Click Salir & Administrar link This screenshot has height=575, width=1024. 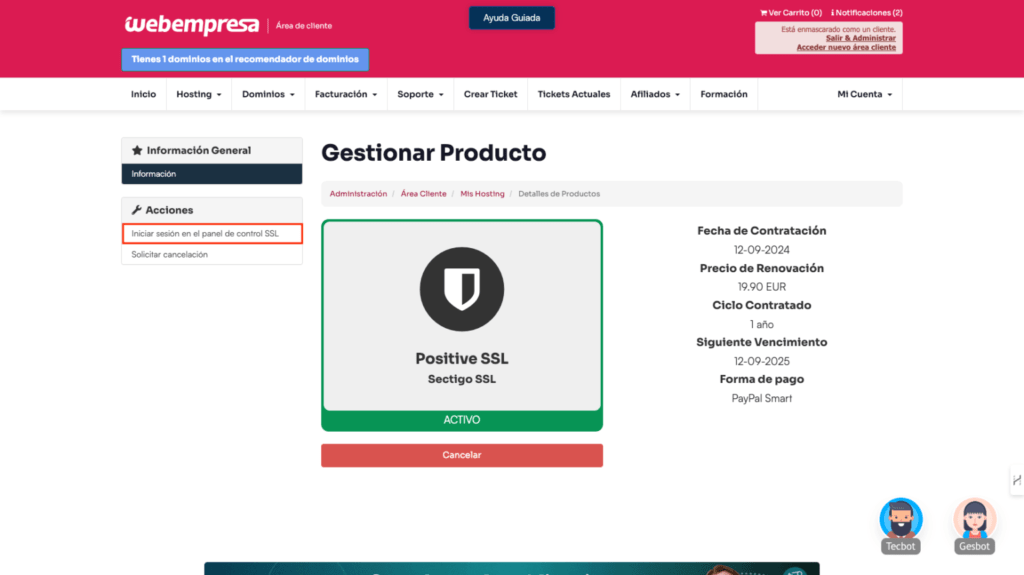[x=860, y=38]
